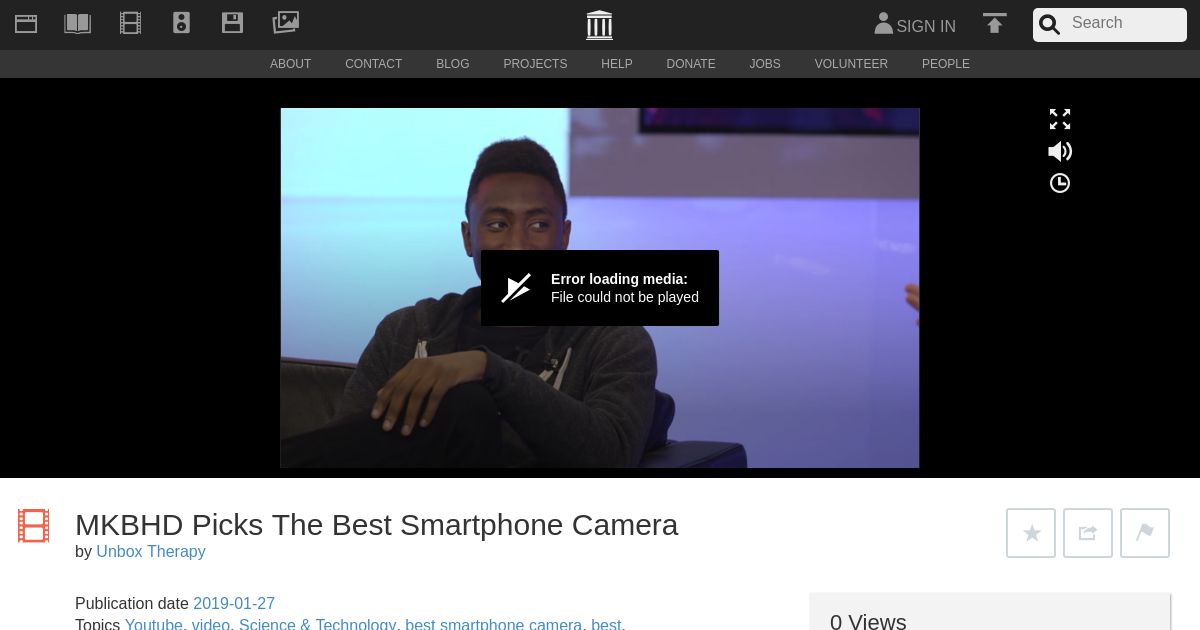Open the Software floppy disk icon
1200x630 pixels.
pos(233,23)
